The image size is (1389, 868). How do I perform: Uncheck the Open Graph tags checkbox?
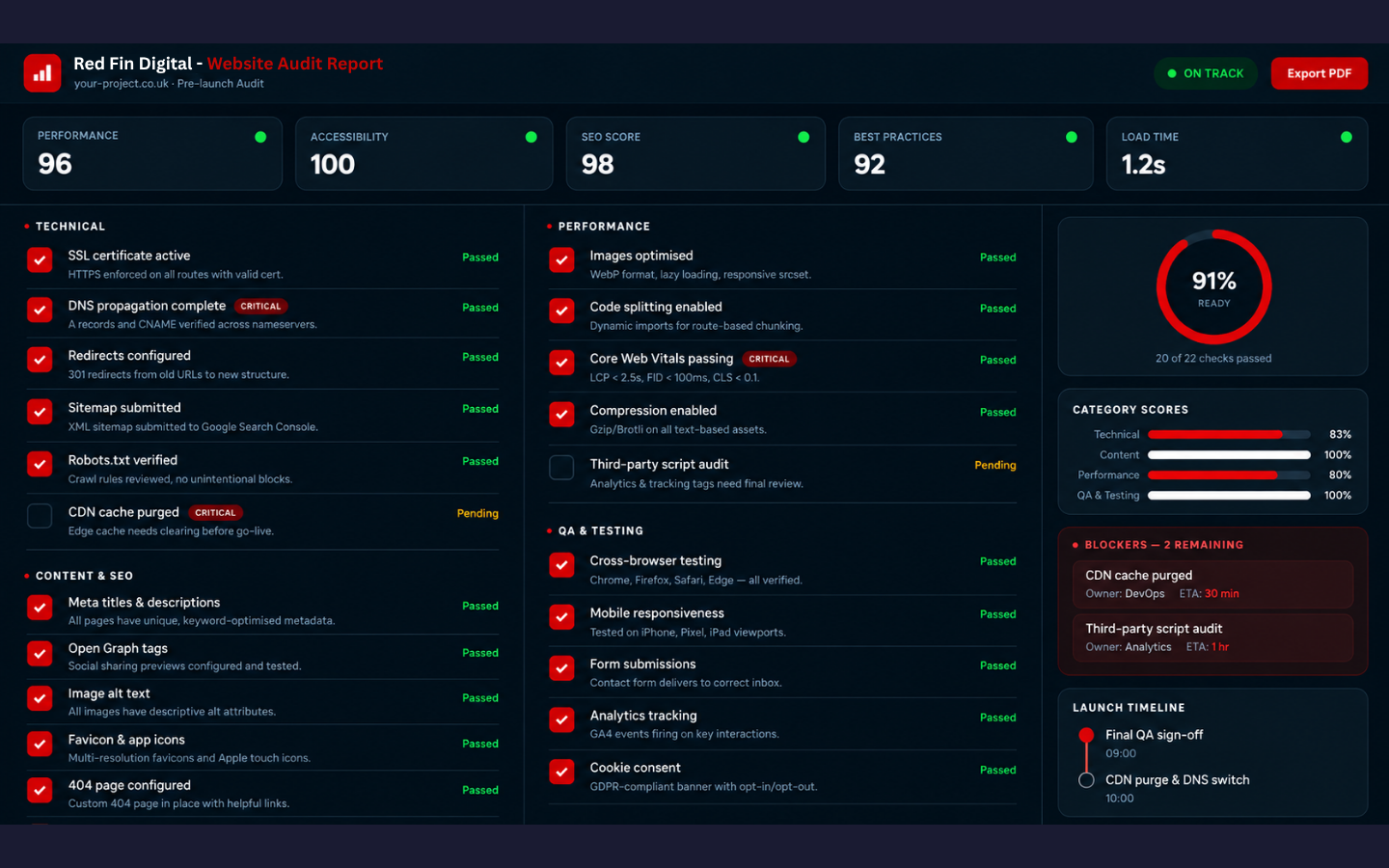(x=40, y=654)
